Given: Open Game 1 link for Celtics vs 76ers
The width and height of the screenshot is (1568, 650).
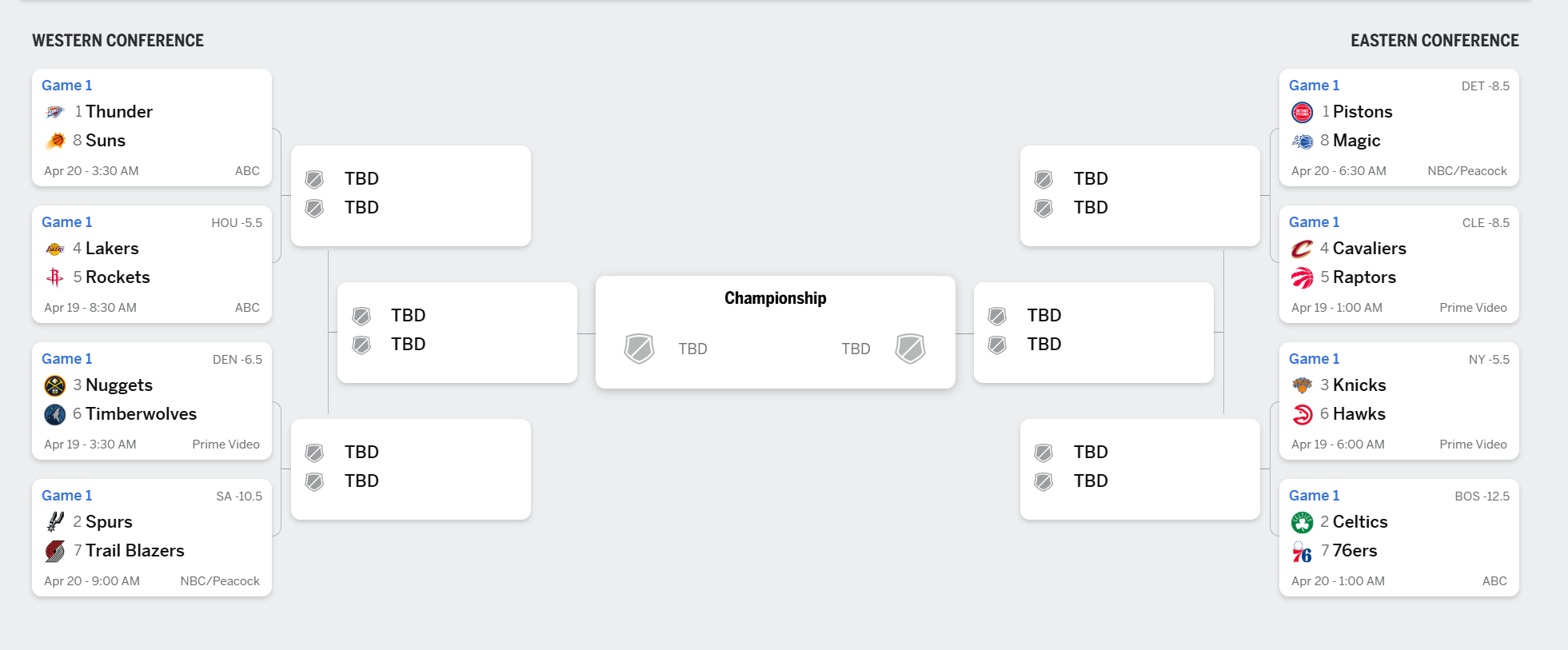Looking at the screenshot, I should pos(1314,496).
